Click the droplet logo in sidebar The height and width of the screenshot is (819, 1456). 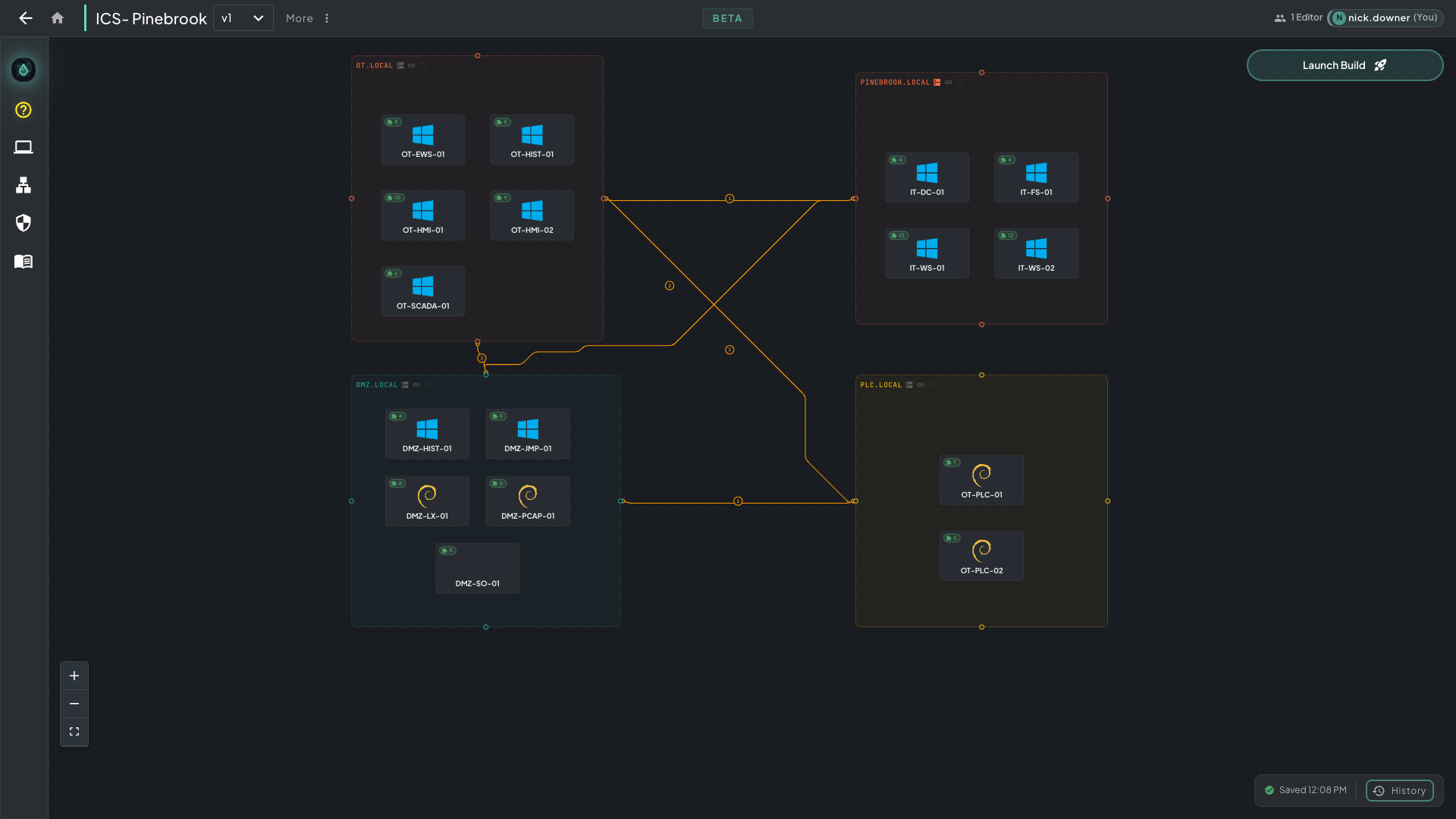(x=24, y=70)
